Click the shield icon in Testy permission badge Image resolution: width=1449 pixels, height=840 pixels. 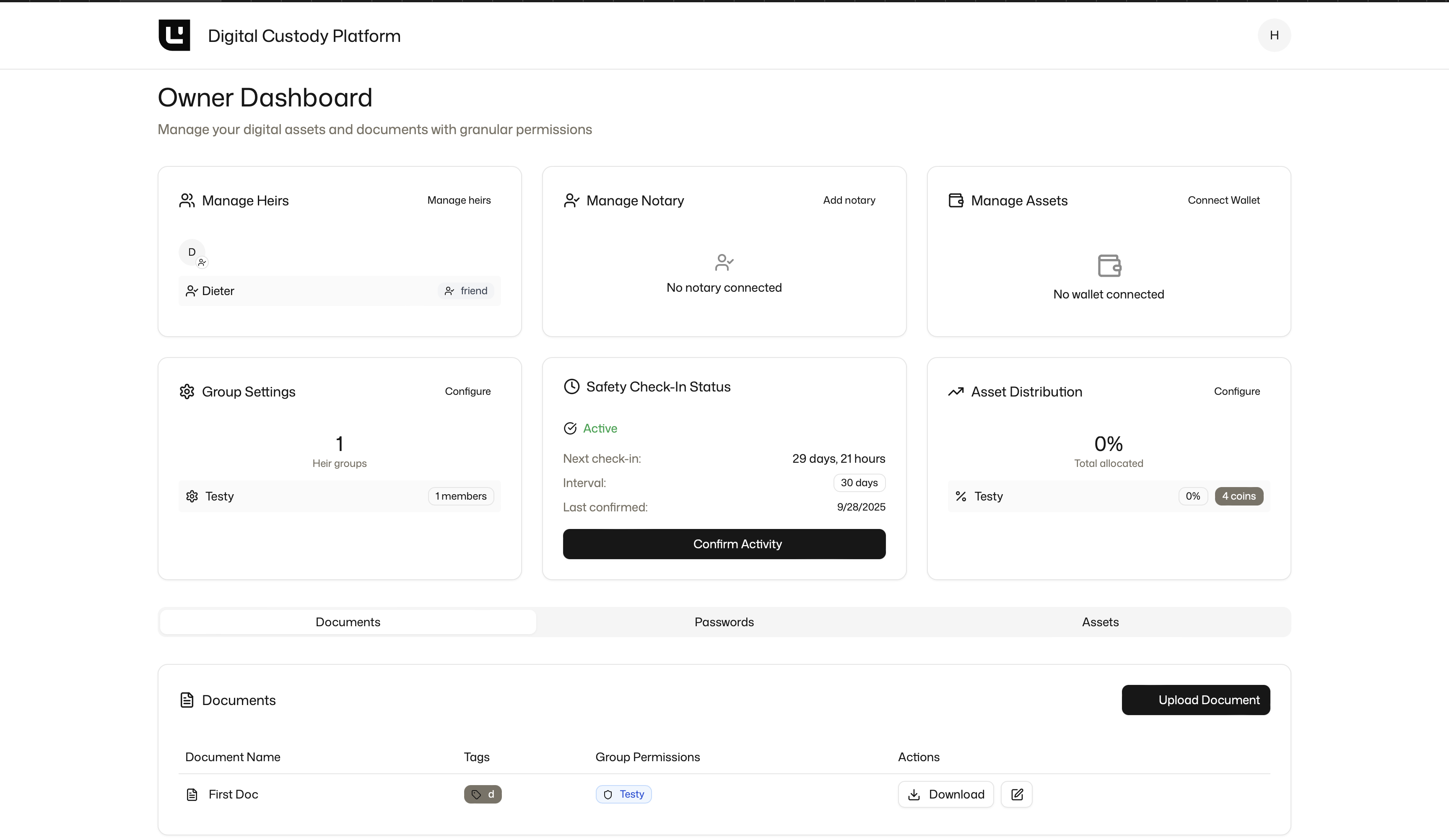(608, 795)
